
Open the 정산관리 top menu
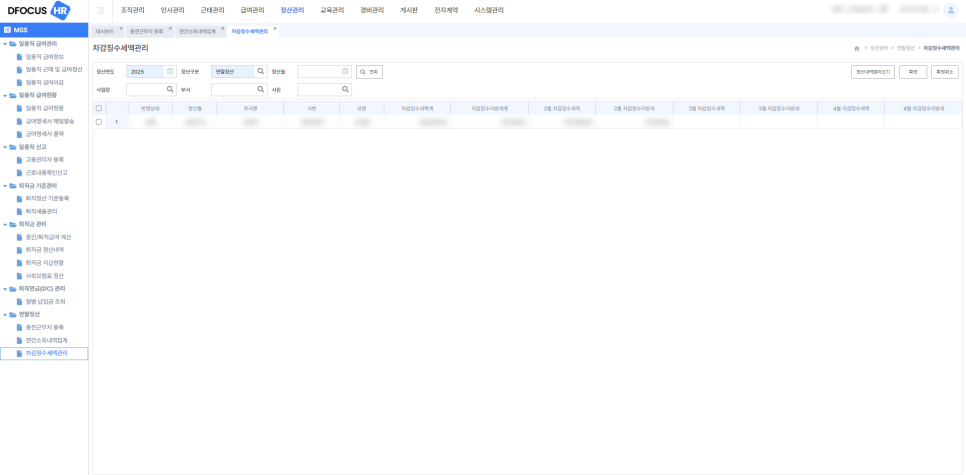point(292,10)
